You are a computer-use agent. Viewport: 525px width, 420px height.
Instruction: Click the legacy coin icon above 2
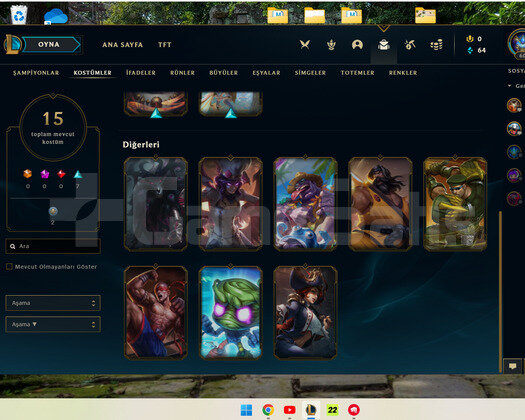coord(53,211)
